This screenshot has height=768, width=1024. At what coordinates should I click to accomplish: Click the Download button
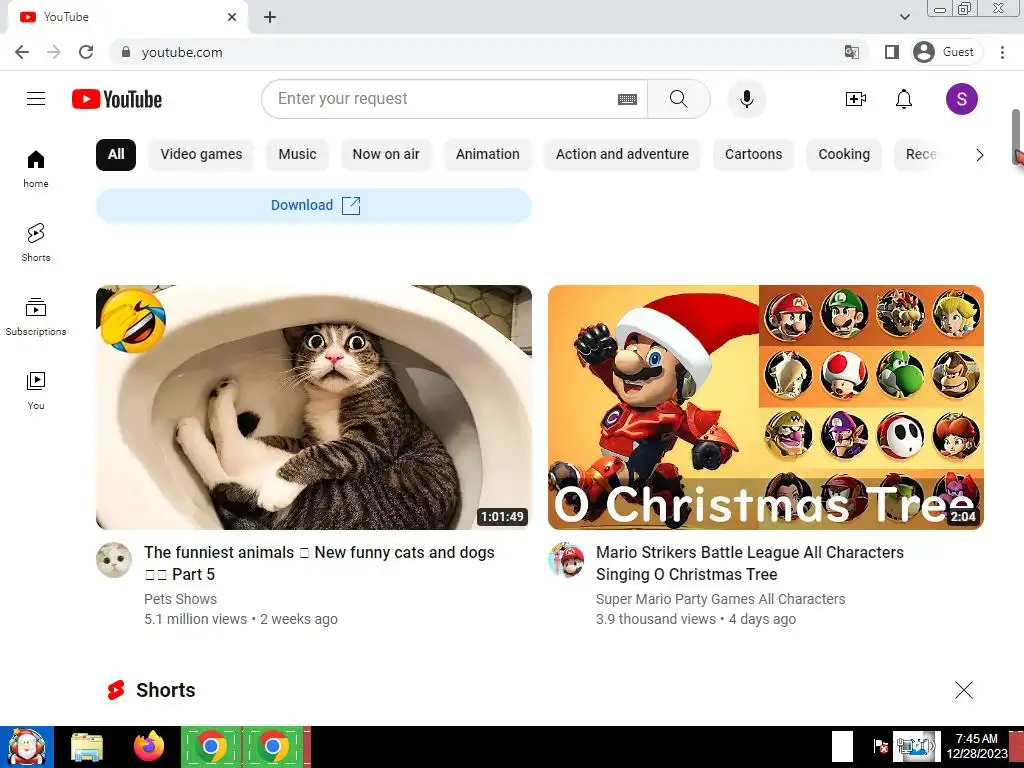click(x=314, y=206)
